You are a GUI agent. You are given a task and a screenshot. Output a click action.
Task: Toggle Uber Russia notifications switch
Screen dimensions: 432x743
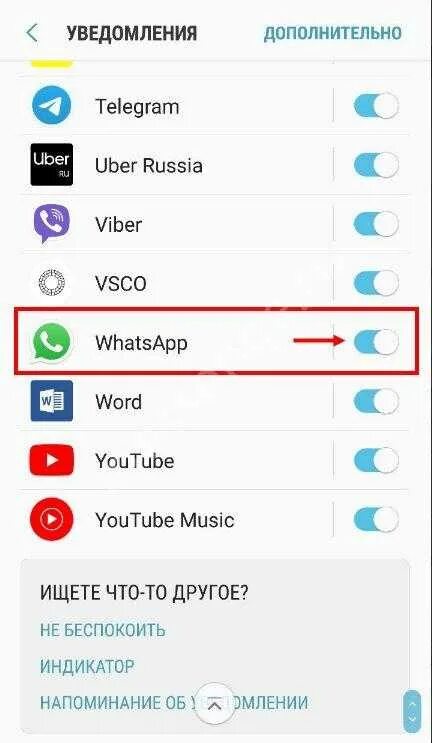pos(377,165)
